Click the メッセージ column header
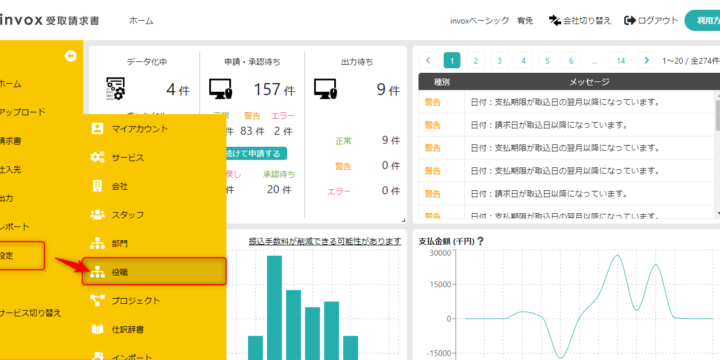Image resolution: width=720 pixels, height=360 pixels. tap(589, 82)
